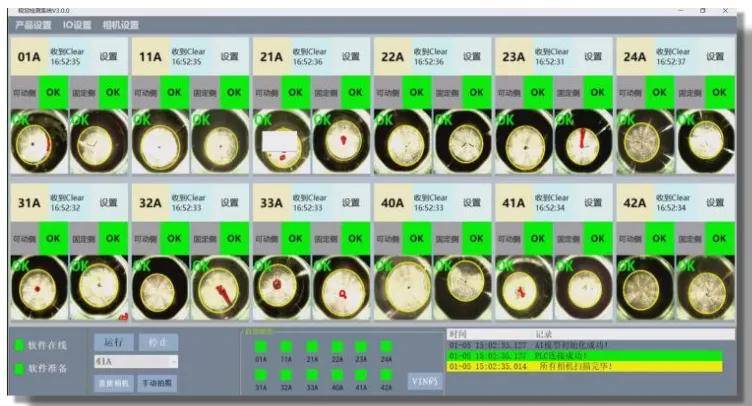Select the 22A camera status light
This screenshot has height=406, width=752.
click(x=337, y=347)
